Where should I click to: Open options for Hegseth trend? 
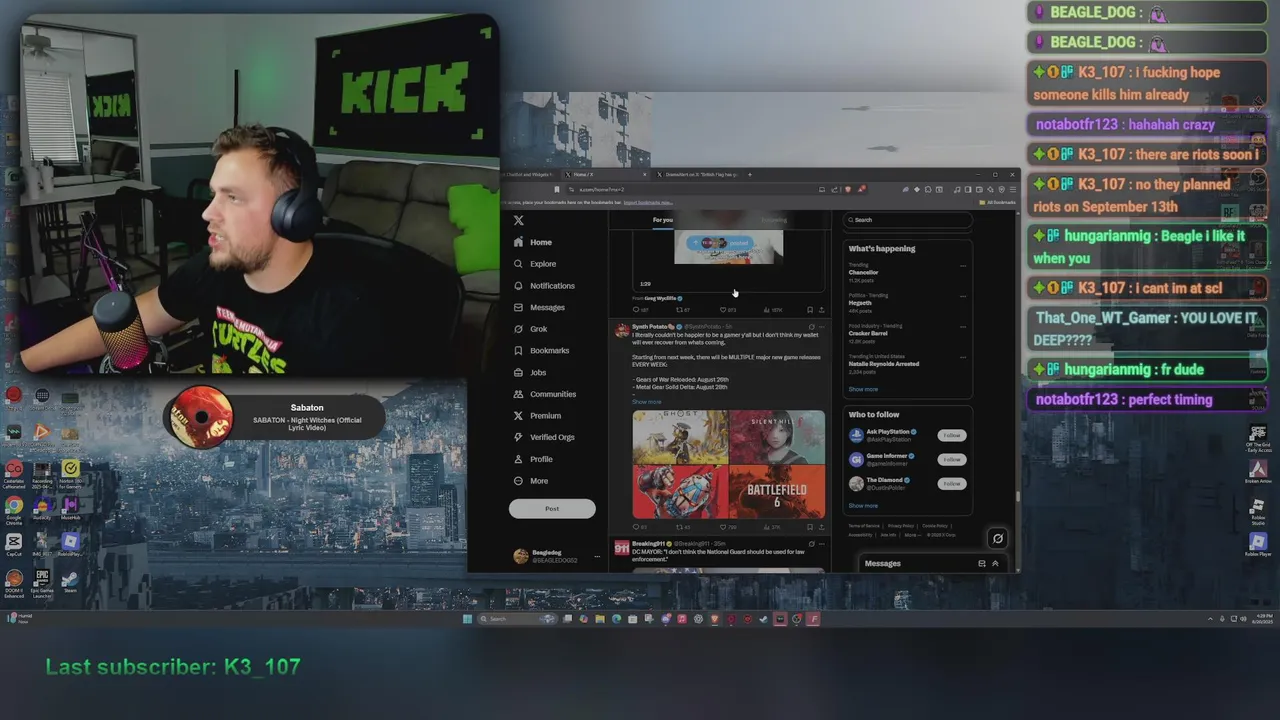point(963,296)
